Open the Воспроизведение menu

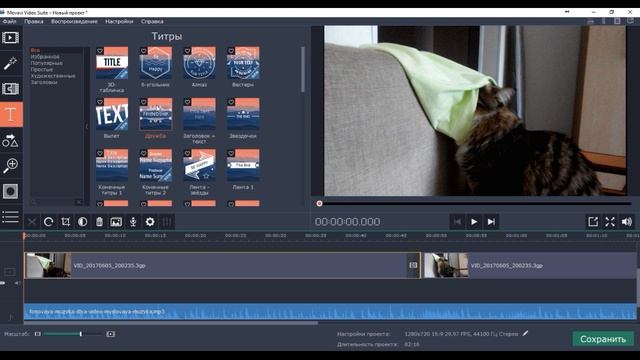point(74,21)
